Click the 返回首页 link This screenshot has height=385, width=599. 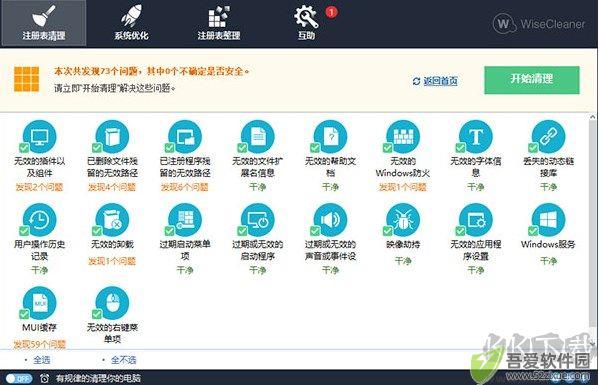440,81
